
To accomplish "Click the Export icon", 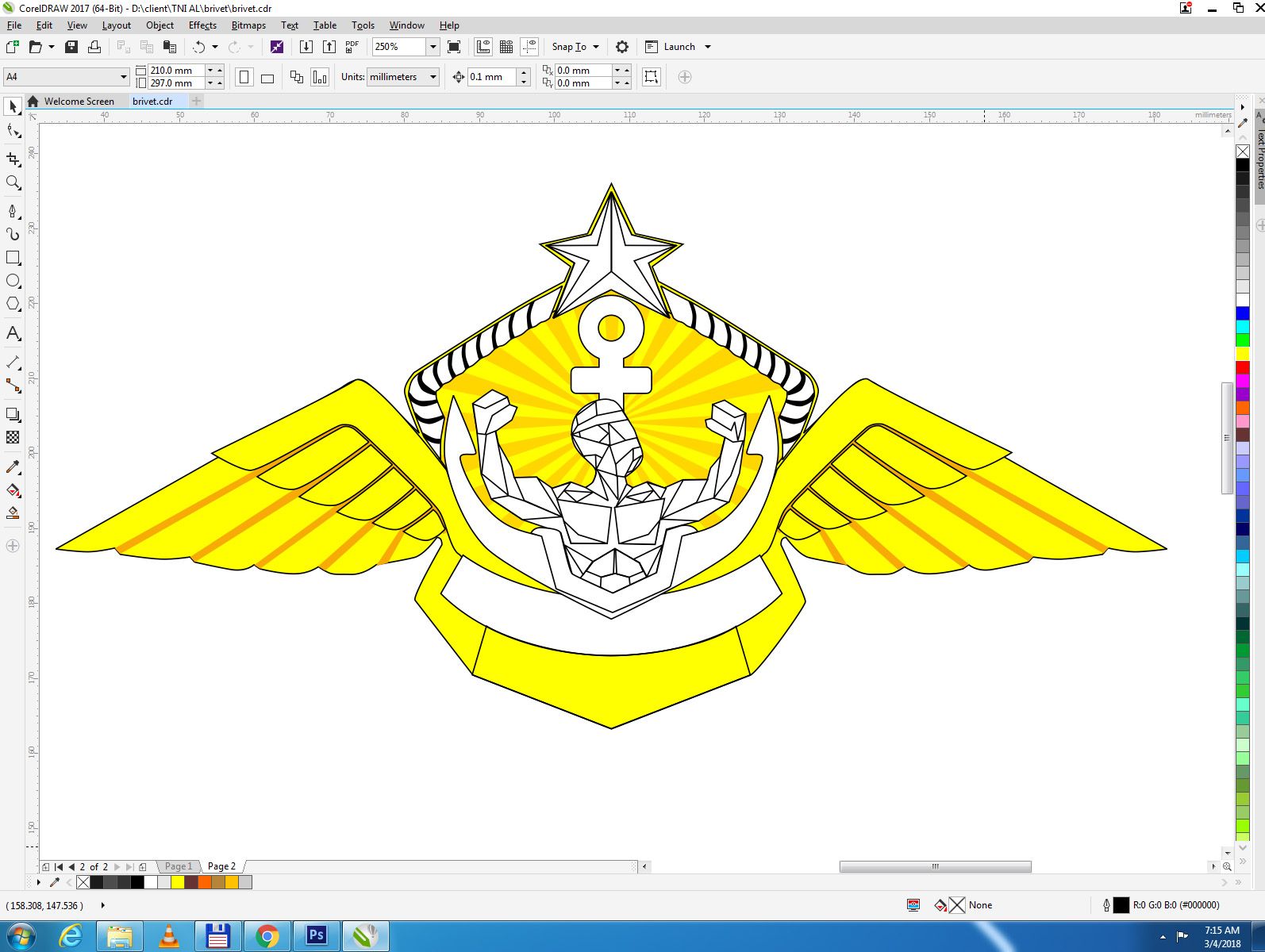I will 329,47.
